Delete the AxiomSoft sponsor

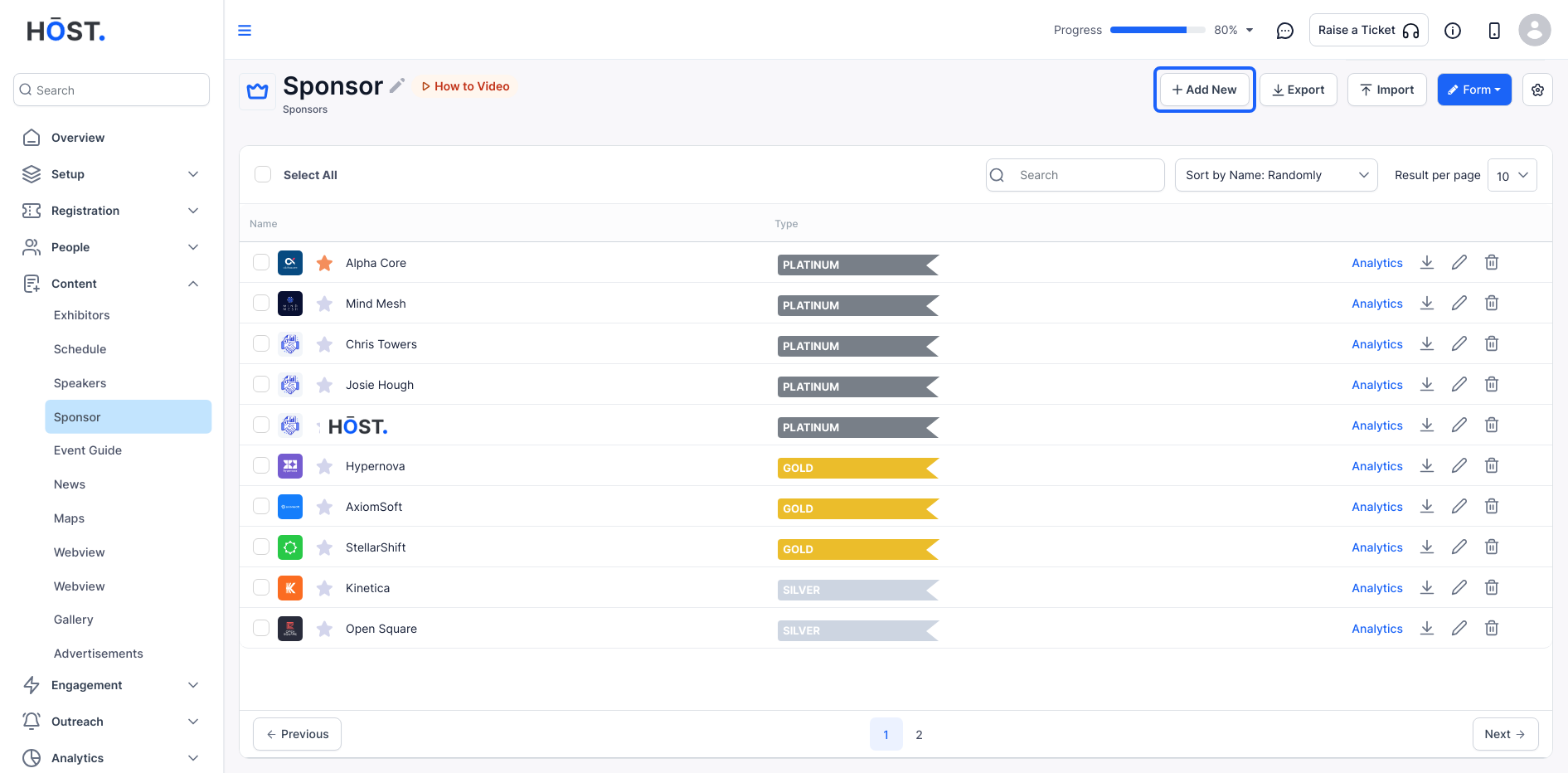(1492, 507)
